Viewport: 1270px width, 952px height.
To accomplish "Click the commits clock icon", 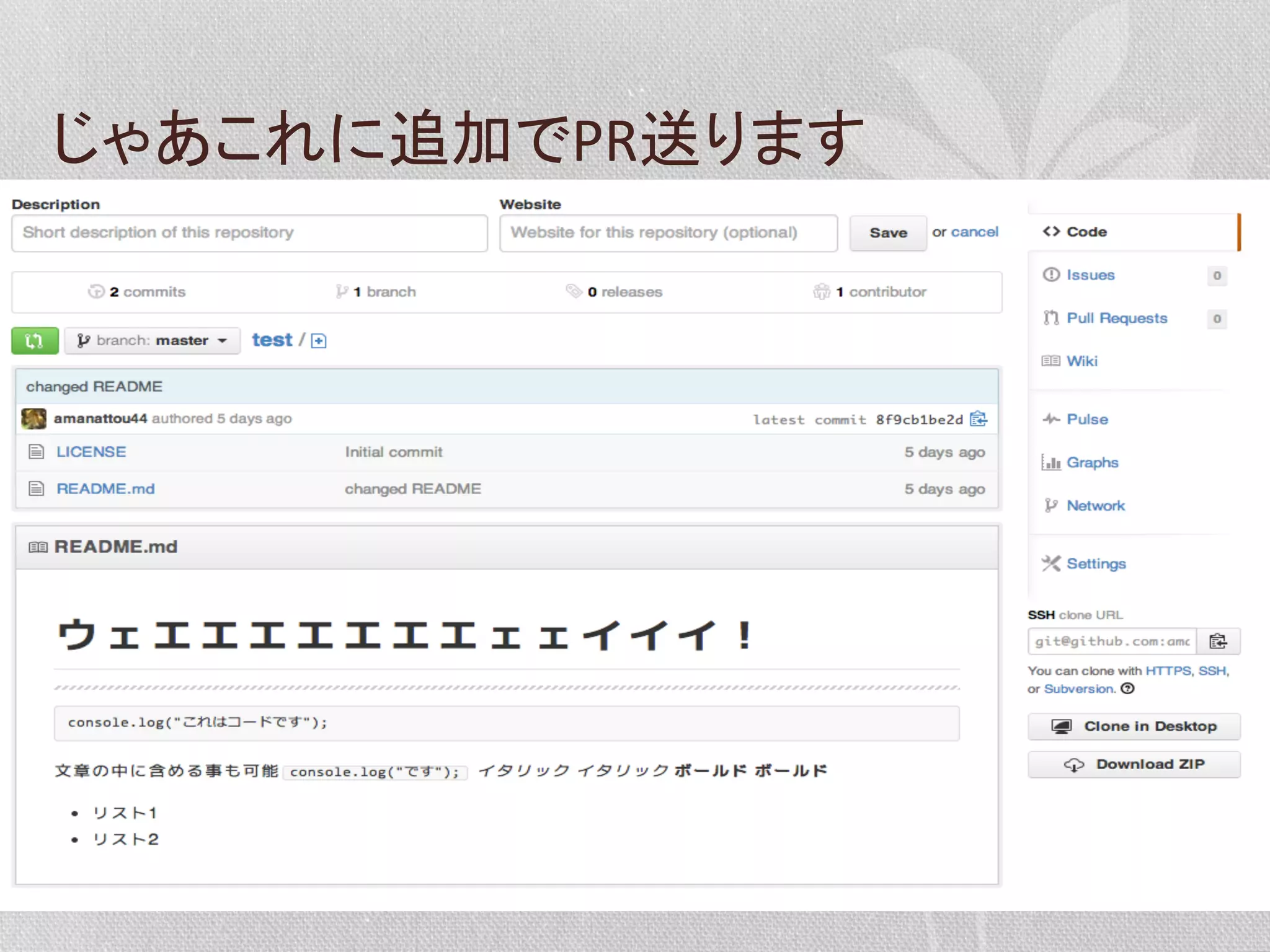I will 96,291.
